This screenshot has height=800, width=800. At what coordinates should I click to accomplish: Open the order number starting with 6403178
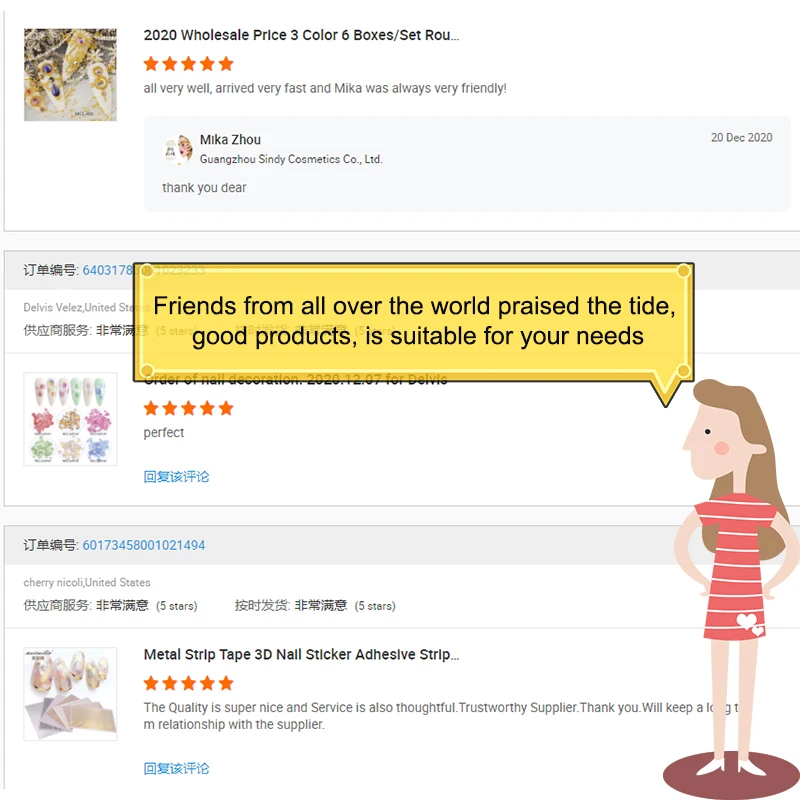(108, 270)
